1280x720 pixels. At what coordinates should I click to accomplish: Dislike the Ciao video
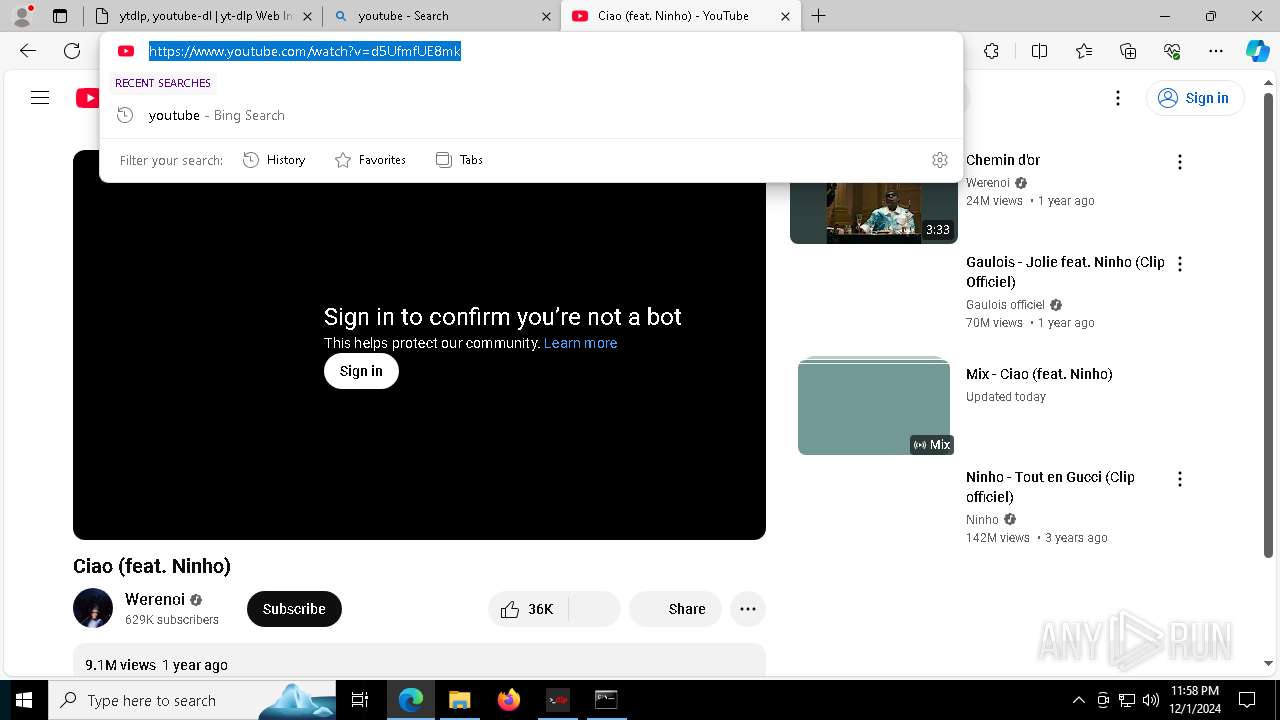pos(595,609)
